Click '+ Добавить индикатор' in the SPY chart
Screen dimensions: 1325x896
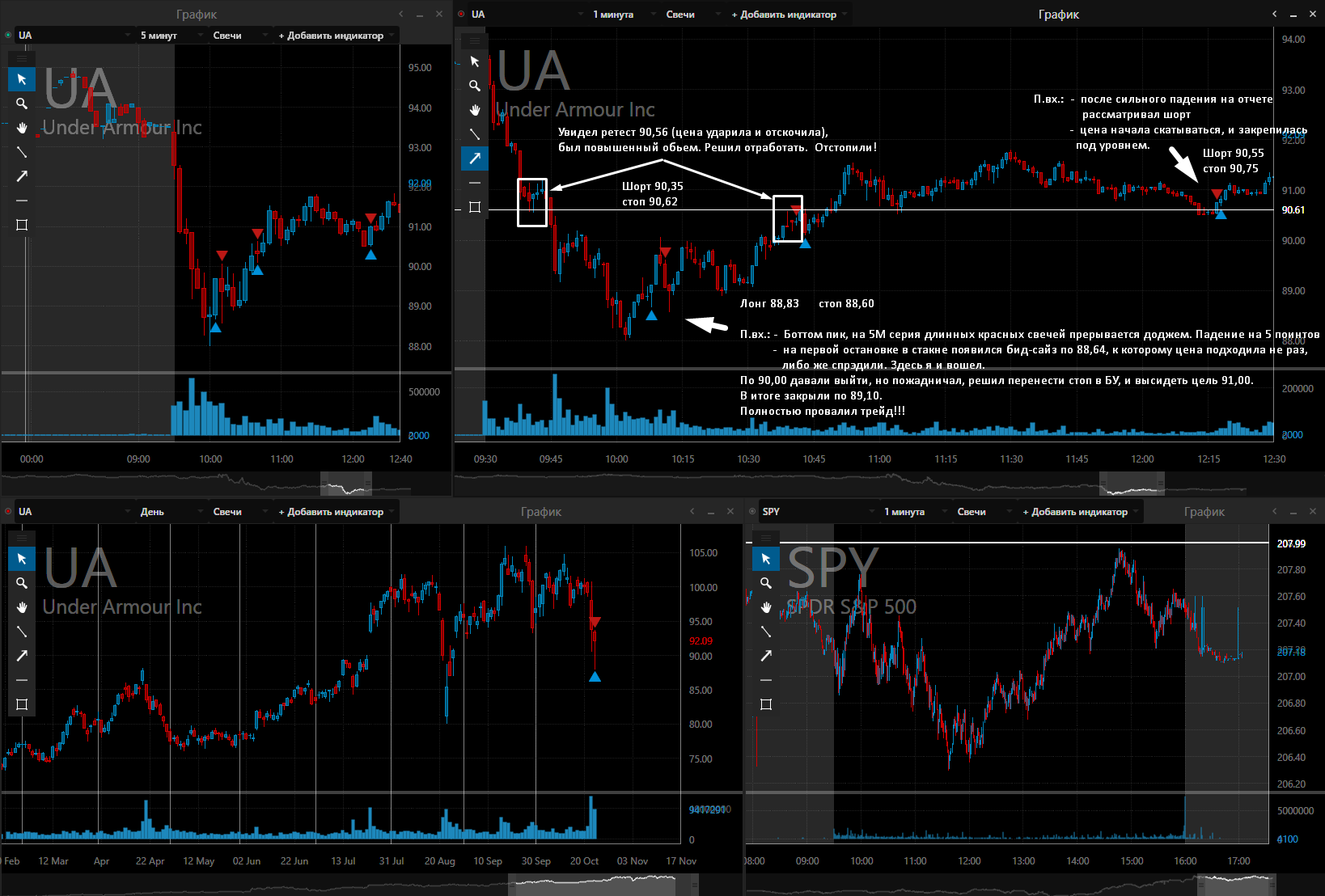1080,511
